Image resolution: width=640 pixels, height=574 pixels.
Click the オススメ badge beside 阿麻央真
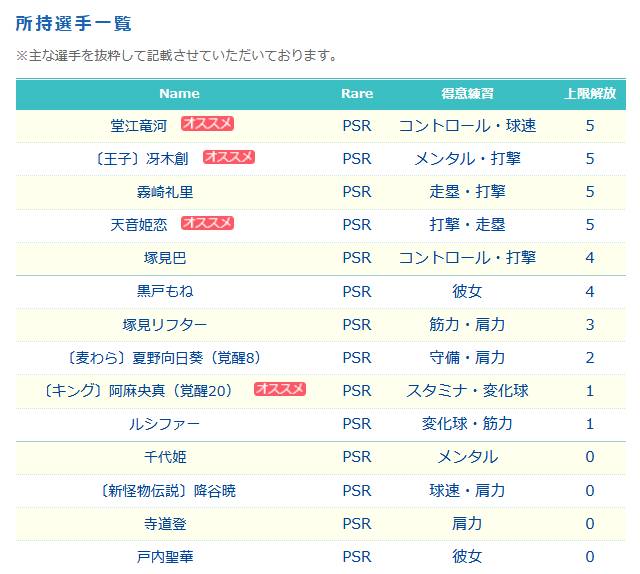pyautogui.click(x=280, y=389)
